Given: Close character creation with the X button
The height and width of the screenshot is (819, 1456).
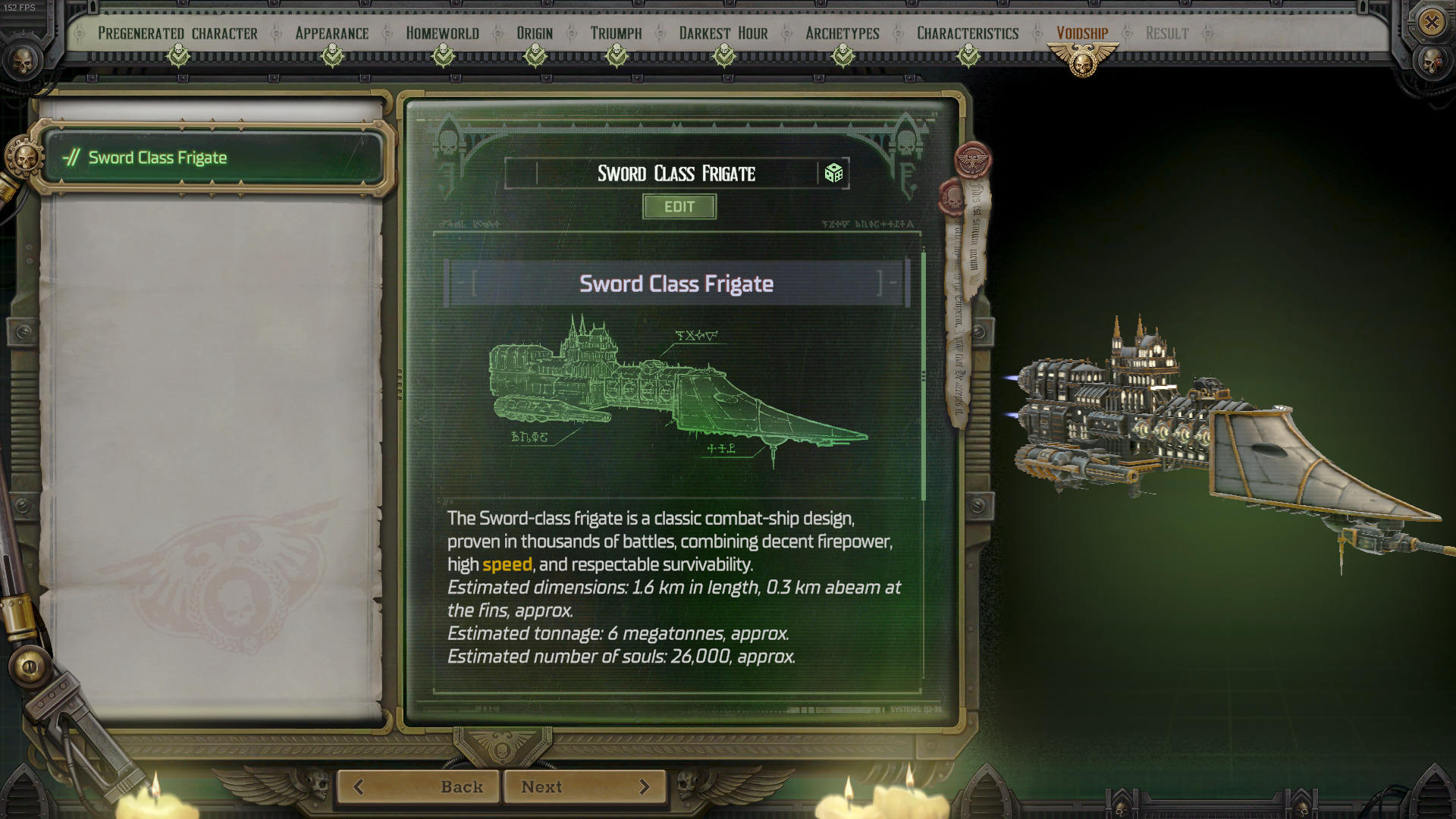Looking at the screenshot, I should point(1431,22).
